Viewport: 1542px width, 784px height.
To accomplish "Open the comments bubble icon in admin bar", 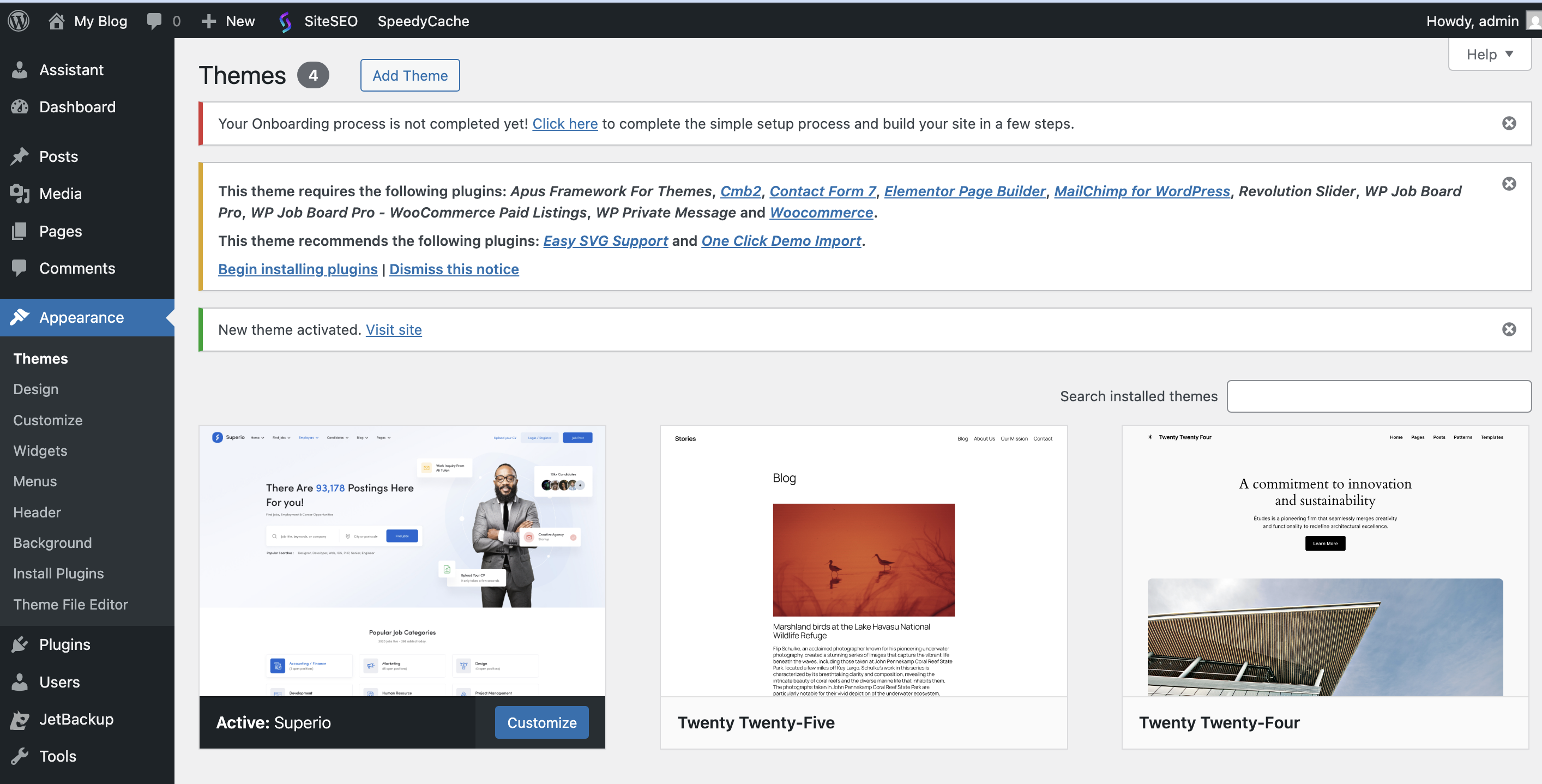I will [x=154, y=21].
